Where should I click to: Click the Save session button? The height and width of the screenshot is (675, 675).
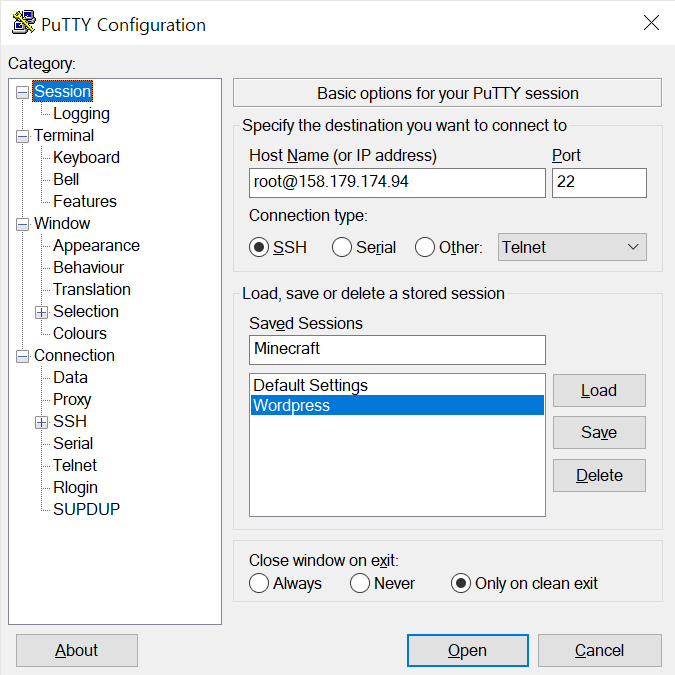(x=599, y=432)
